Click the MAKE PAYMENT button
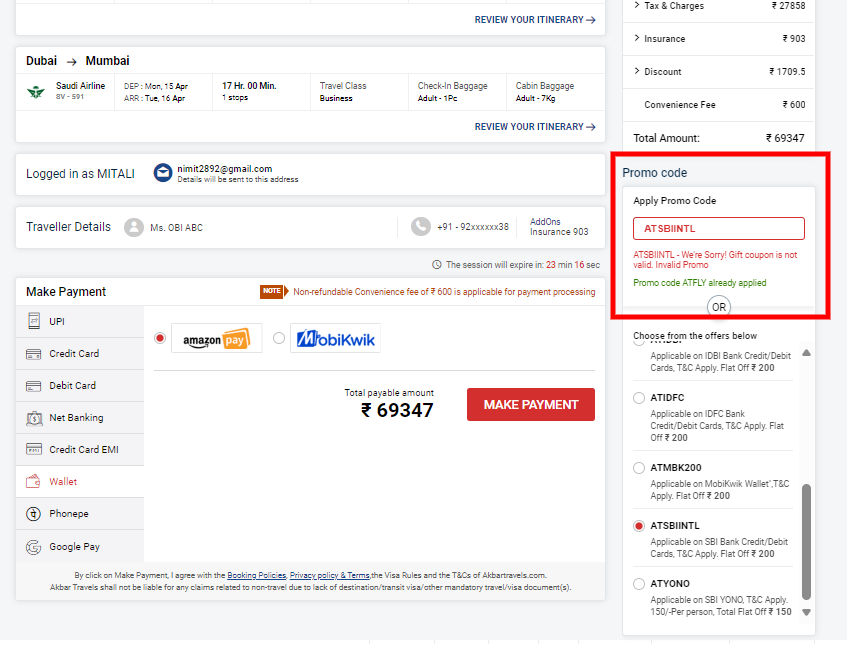This screenshot has height=645, width=847. pyautogui.click(x=531, y=405)
